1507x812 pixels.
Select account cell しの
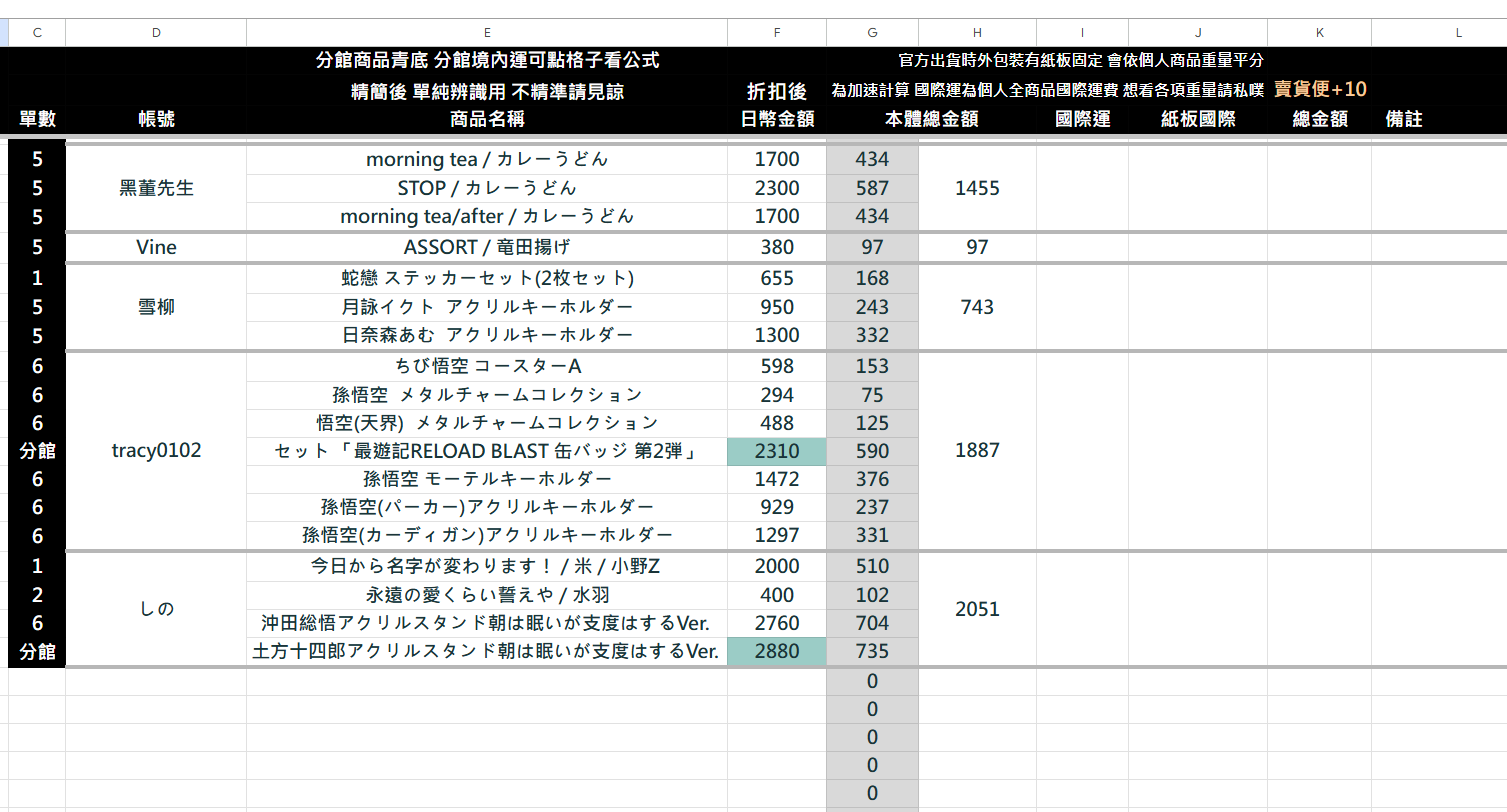(x=156, y=609)
